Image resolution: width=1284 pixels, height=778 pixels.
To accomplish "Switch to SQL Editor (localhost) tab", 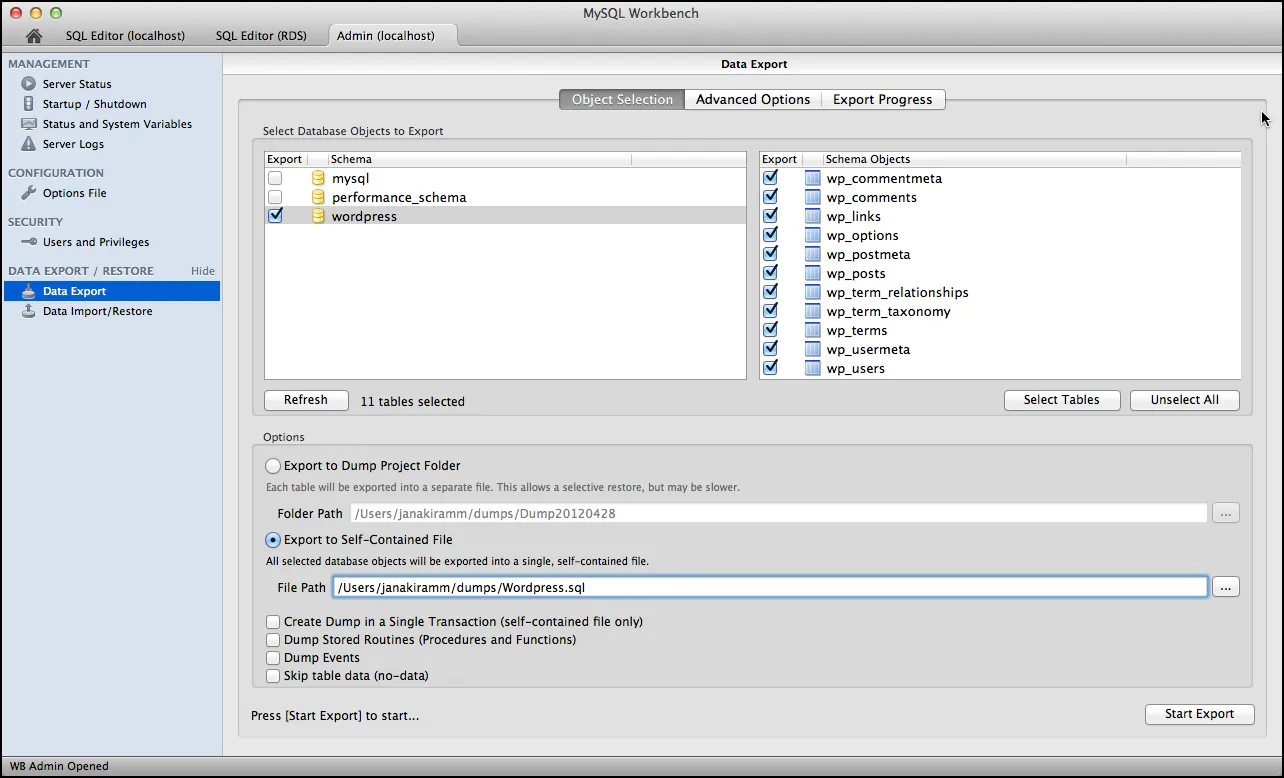I will coord(125,36).
